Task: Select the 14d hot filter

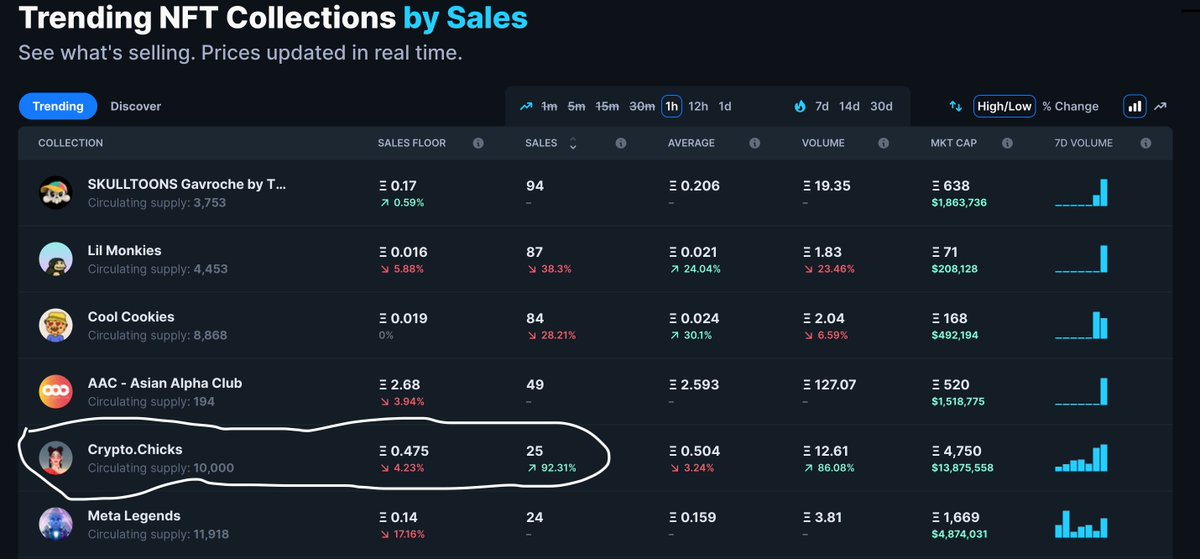Action: tap(849, 106)
